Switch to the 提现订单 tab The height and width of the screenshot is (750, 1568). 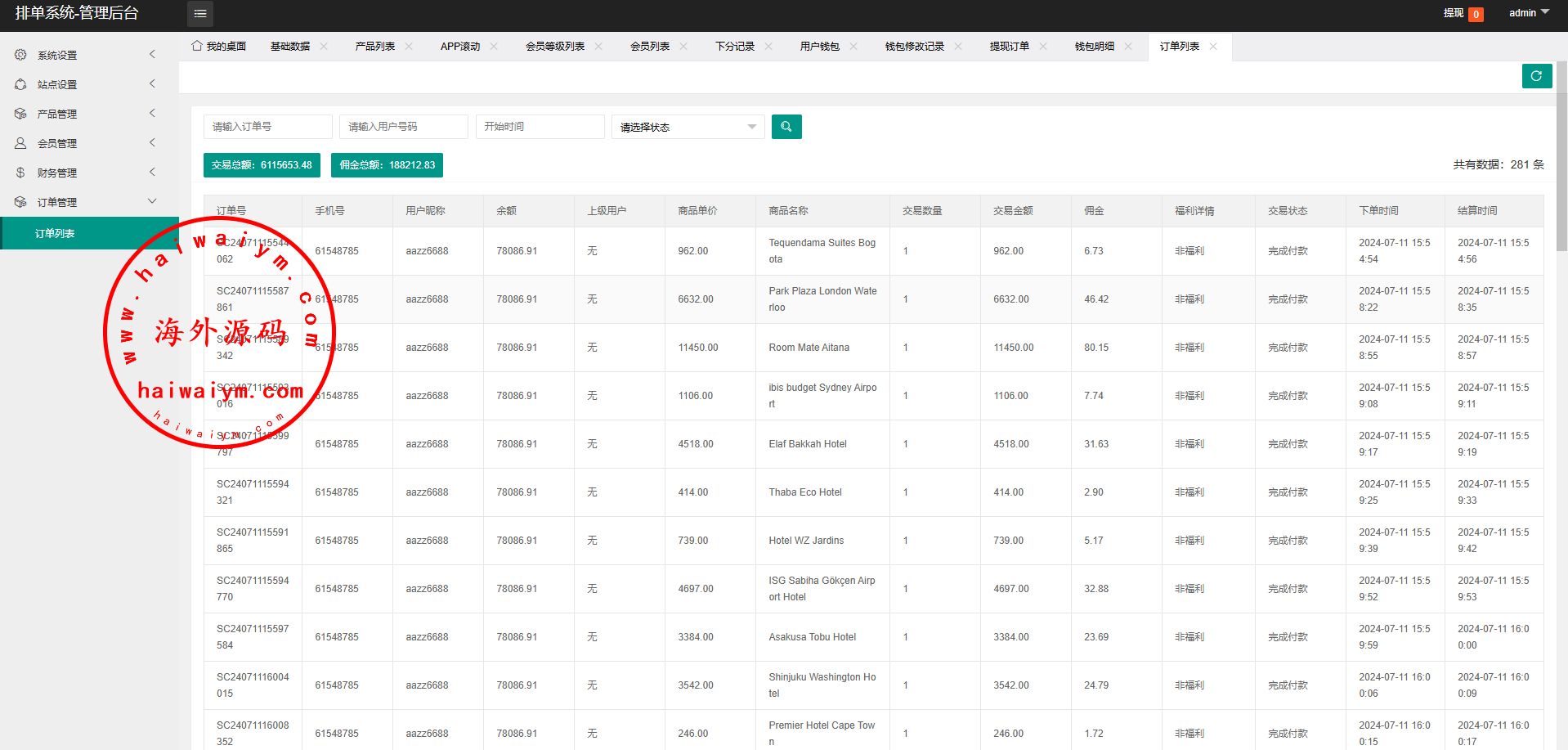[x=1009, y=47]
